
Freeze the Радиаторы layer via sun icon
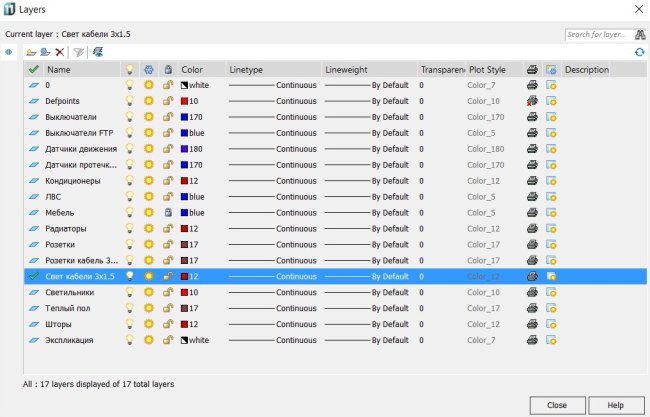tap(149, 228)
